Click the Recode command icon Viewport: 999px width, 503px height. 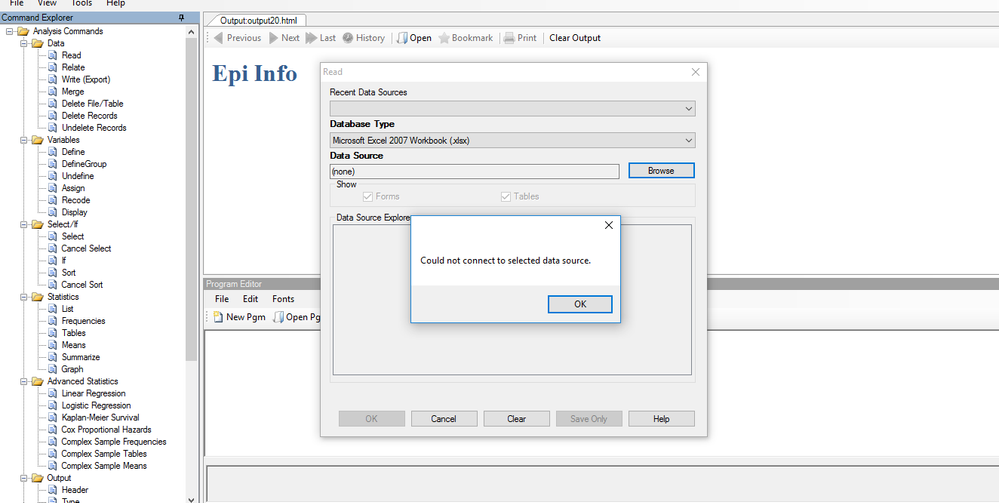(52, 200)
